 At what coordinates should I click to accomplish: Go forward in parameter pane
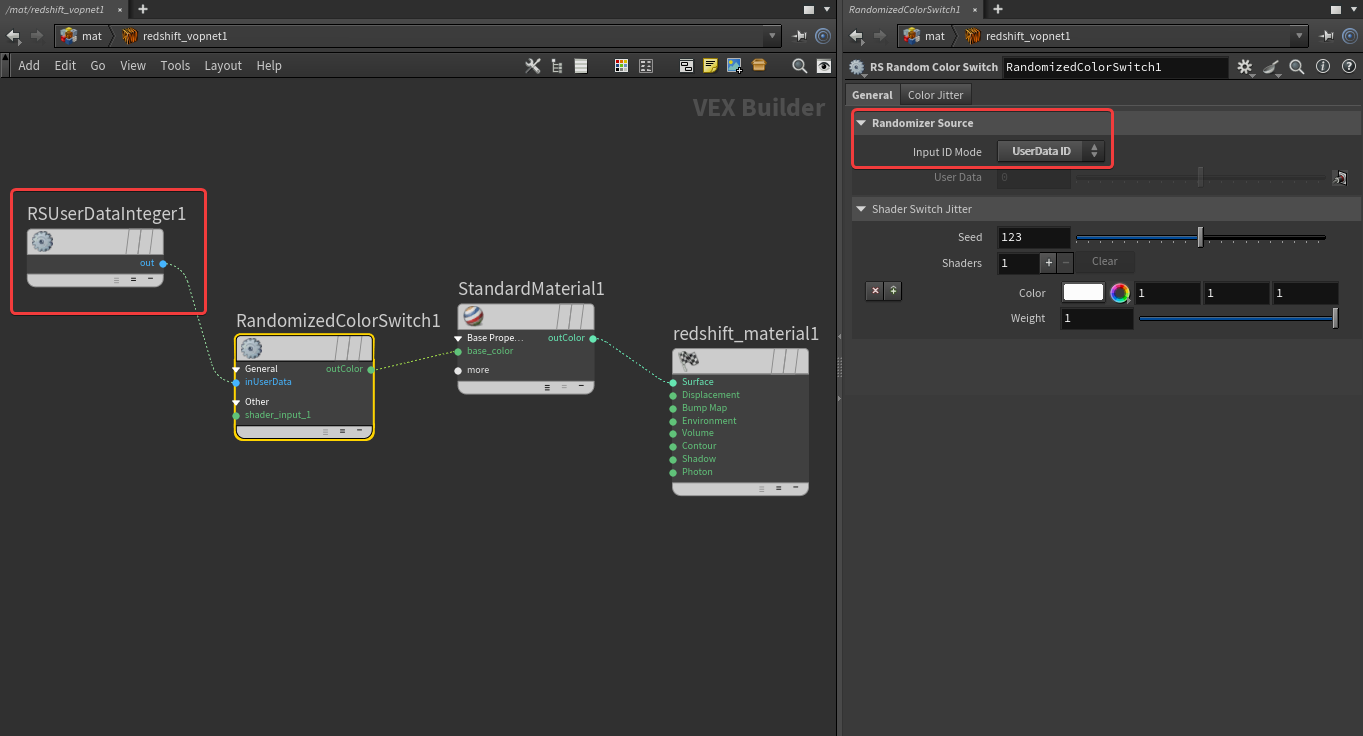tap(879, 36)
